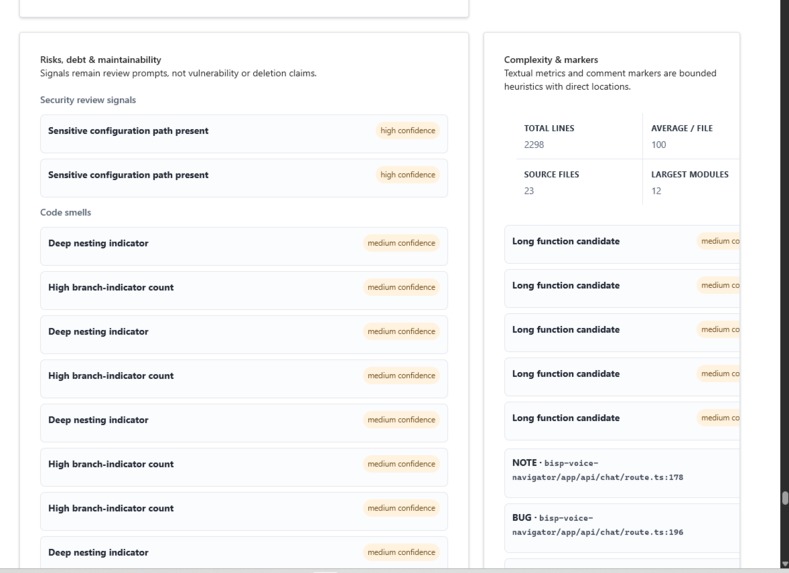Open the first 'Sensitive configuration path present' card
This screenshot has height=573, width=789.
[x=244, y=134]
